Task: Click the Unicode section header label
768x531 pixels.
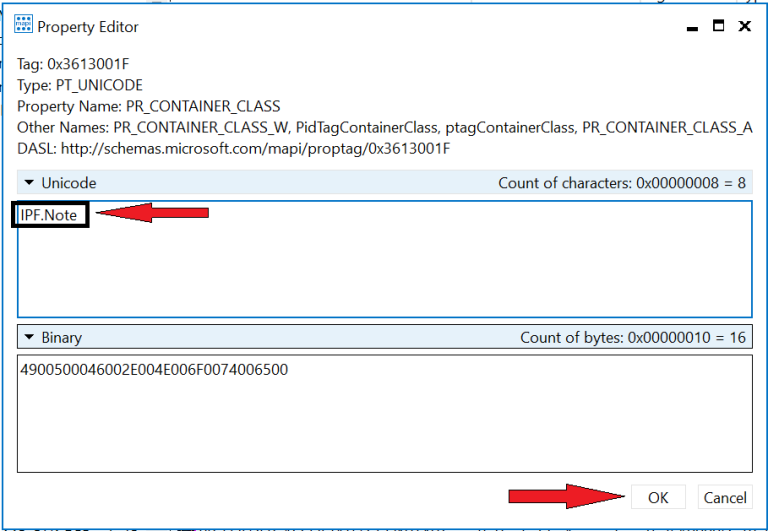Action: click(69, 183)
